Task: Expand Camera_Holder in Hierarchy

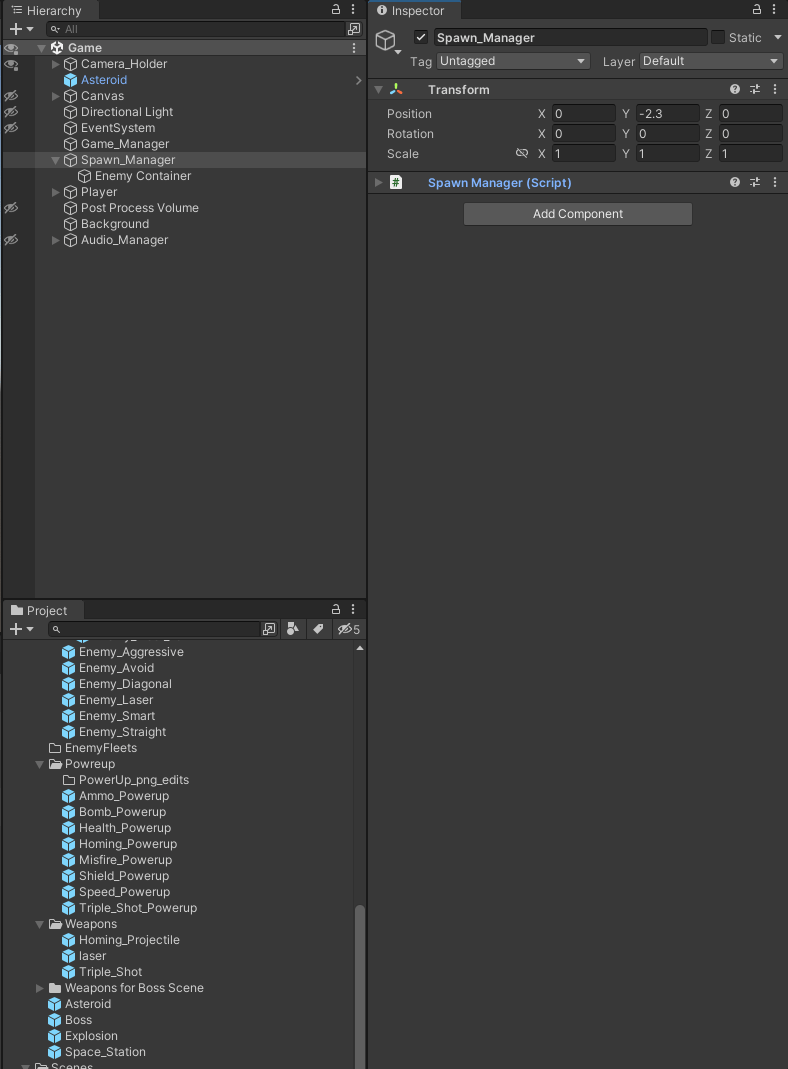Action: tap(56, 64)
